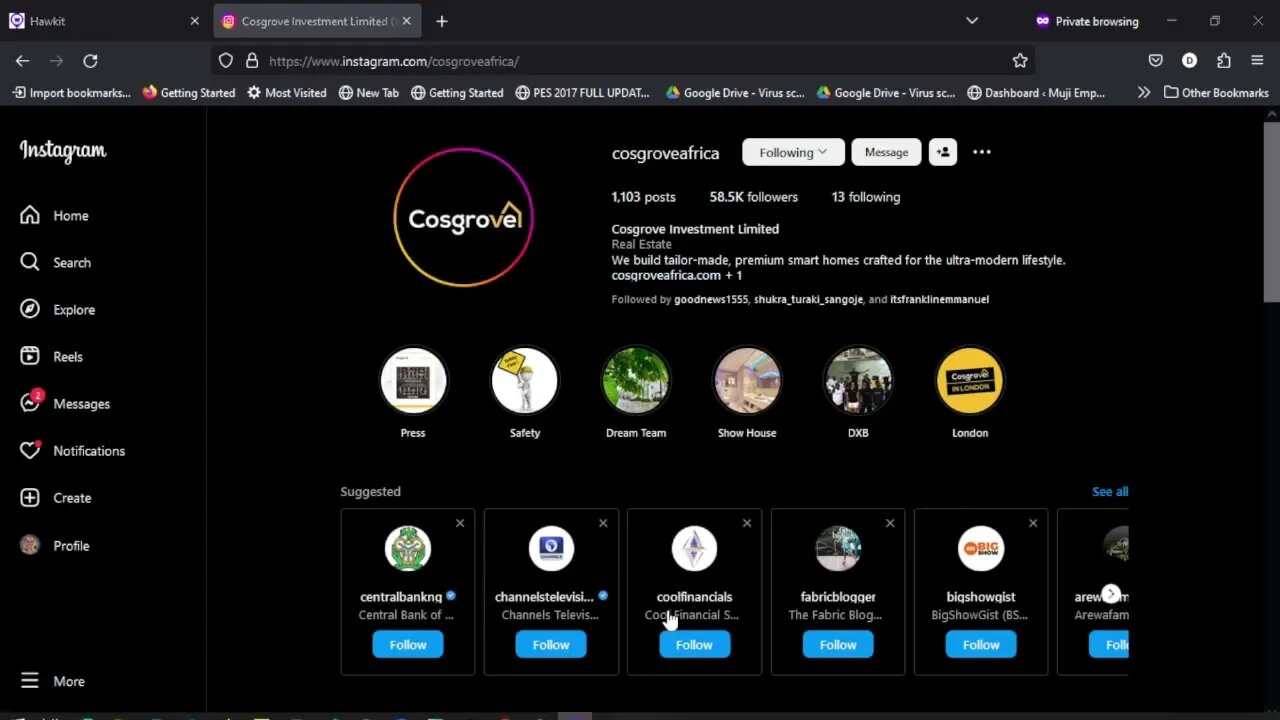Image resolution: width=1280 pixels, height=720 pixels.
Task: Open cosgroveafrica.com website link
Action: coord(666,275)
